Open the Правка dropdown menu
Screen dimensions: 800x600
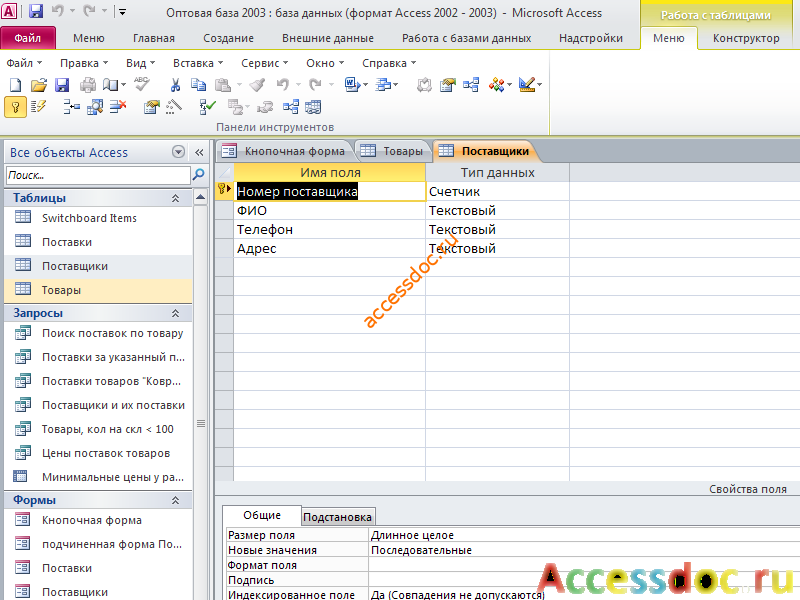84,63
